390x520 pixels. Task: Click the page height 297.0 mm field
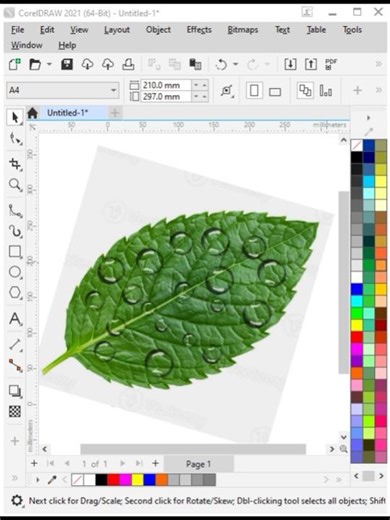click(x=166, y=97)
